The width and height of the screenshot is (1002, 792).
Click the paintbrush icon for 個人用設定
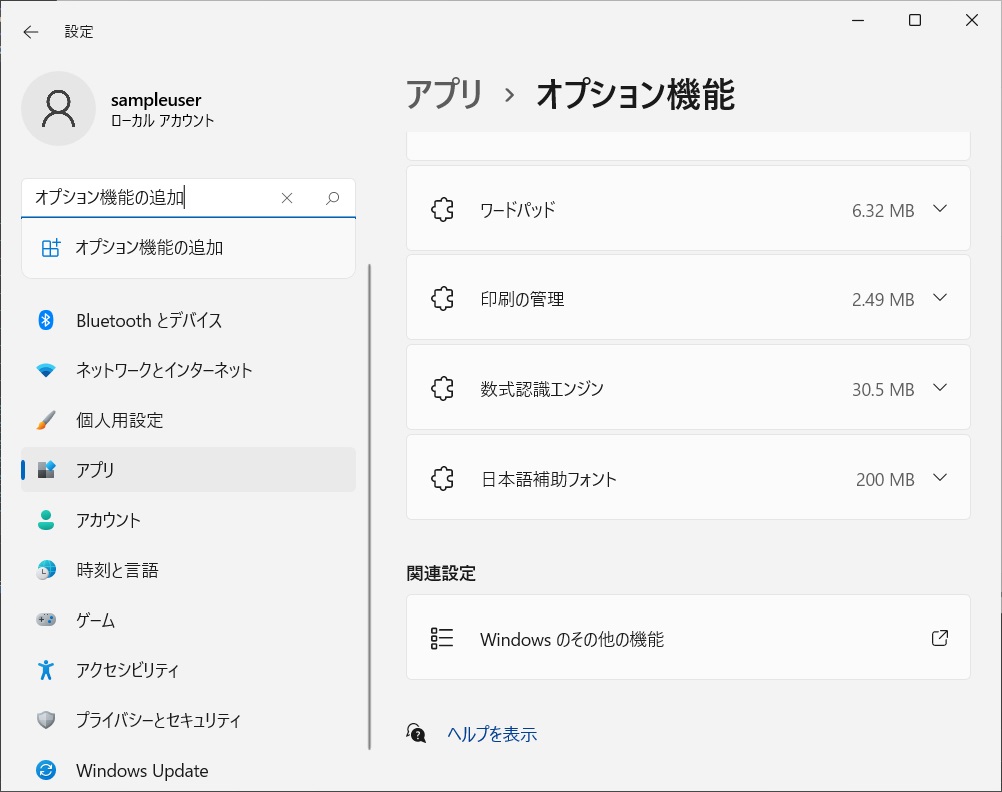tap(46, 420)
